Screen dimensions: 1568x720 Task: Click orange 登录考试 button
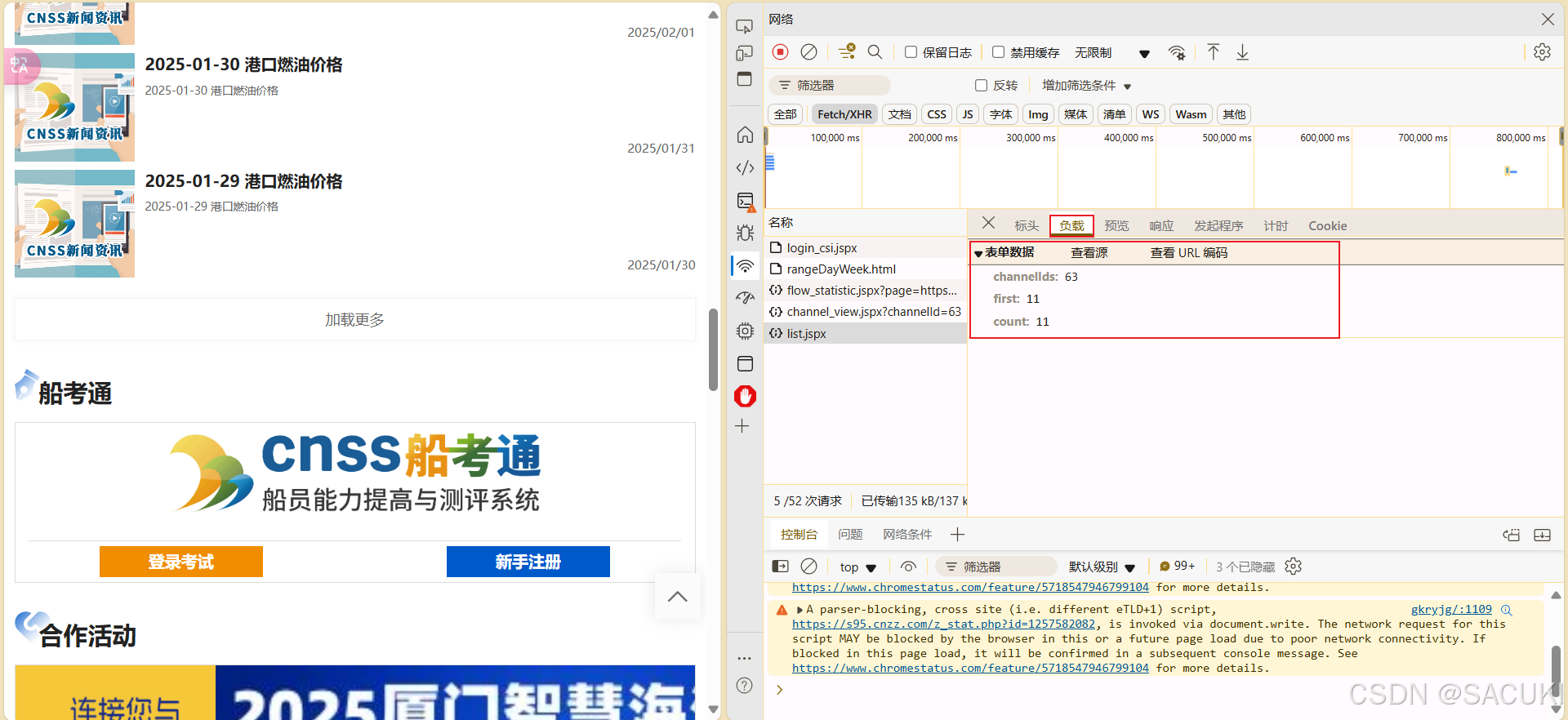[x=181, y=562]
